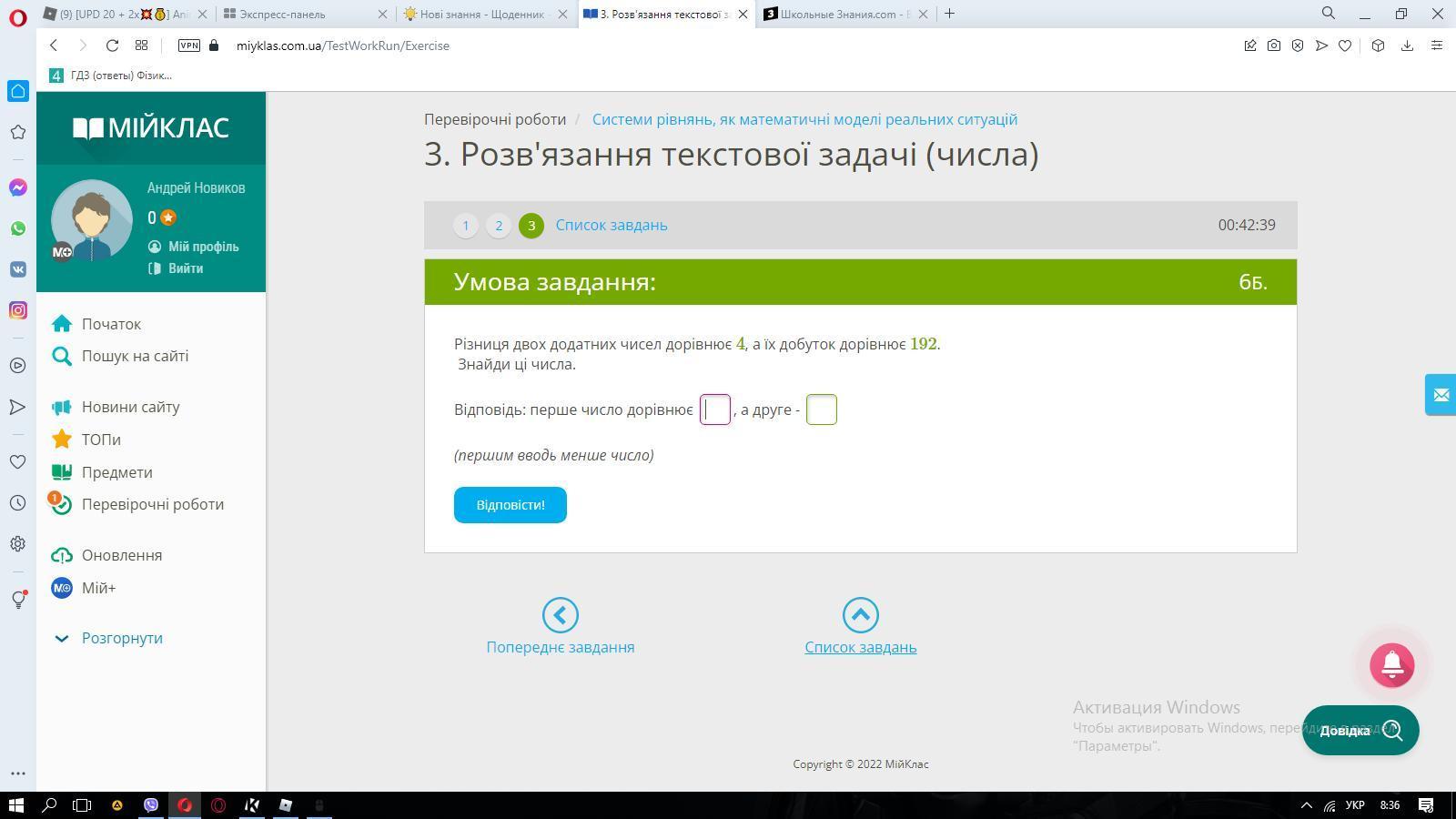1456x819 pixels.
Task: Click the second number input field
Action: pyautogui.click(x=821, y=409)
